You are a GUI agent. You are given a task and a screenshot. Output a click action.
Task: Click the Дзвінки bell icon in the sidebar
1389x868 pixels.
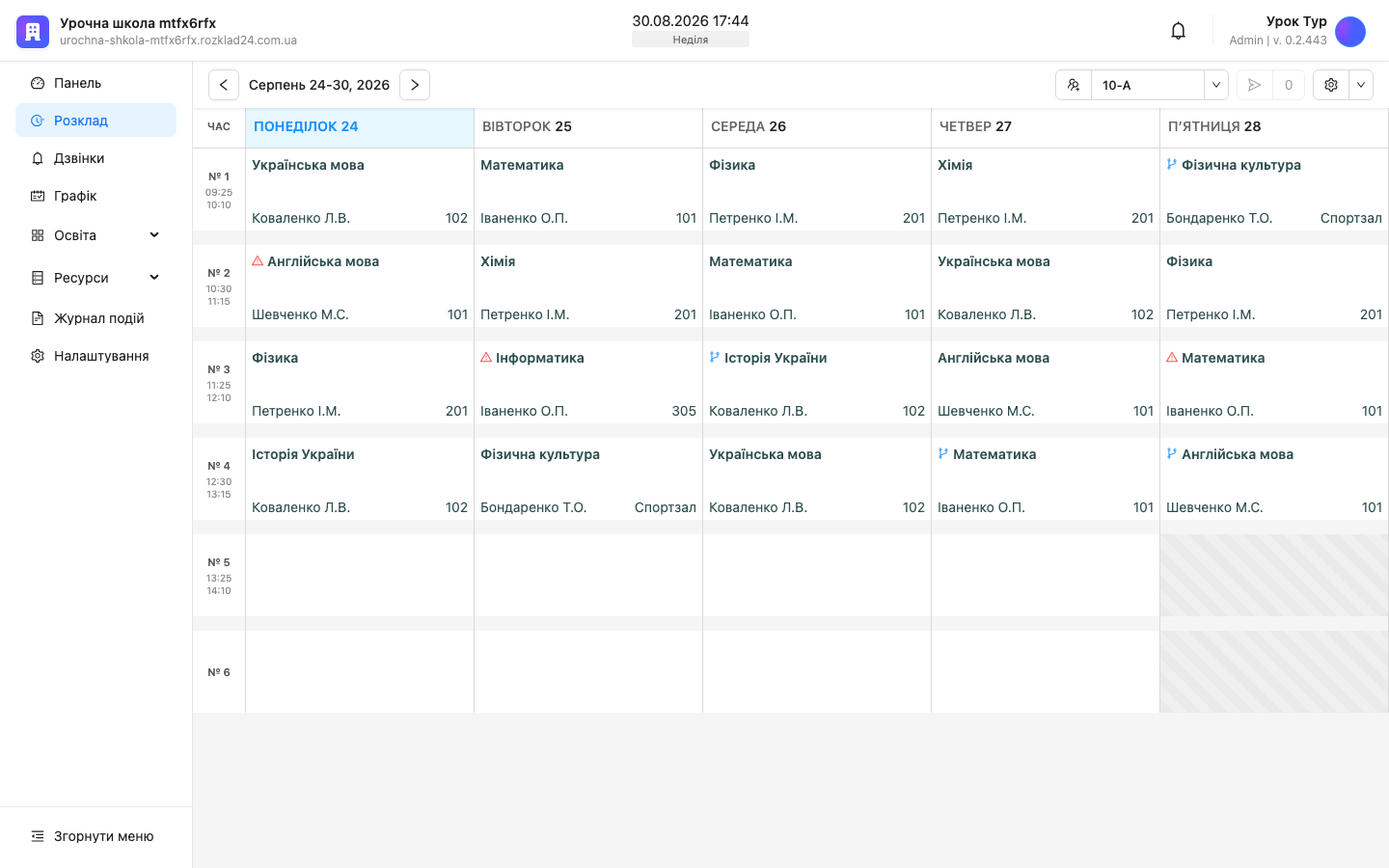[x=38, y=158]
